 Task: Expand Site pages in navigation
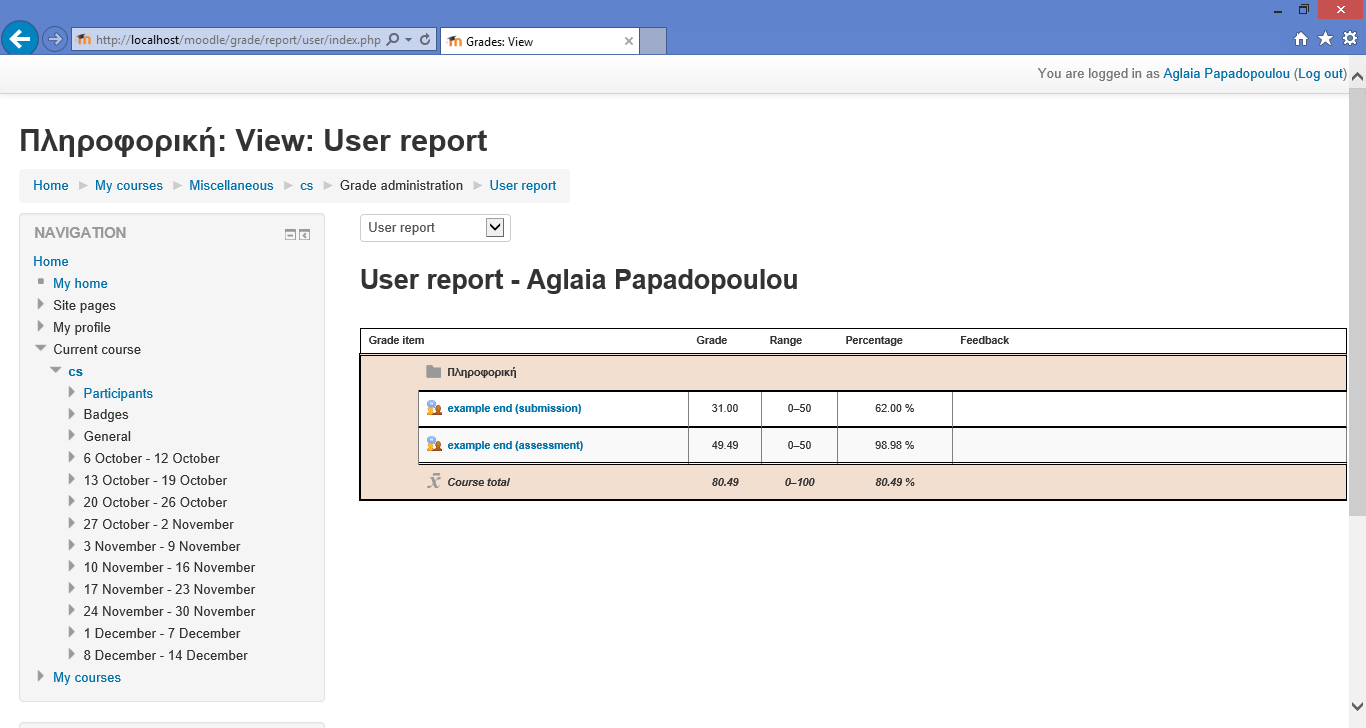41,304
